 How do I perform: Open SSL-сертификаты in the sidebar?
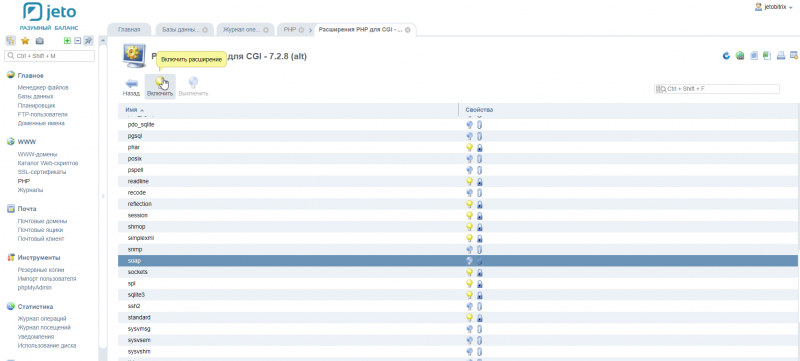tap(41, 172)
